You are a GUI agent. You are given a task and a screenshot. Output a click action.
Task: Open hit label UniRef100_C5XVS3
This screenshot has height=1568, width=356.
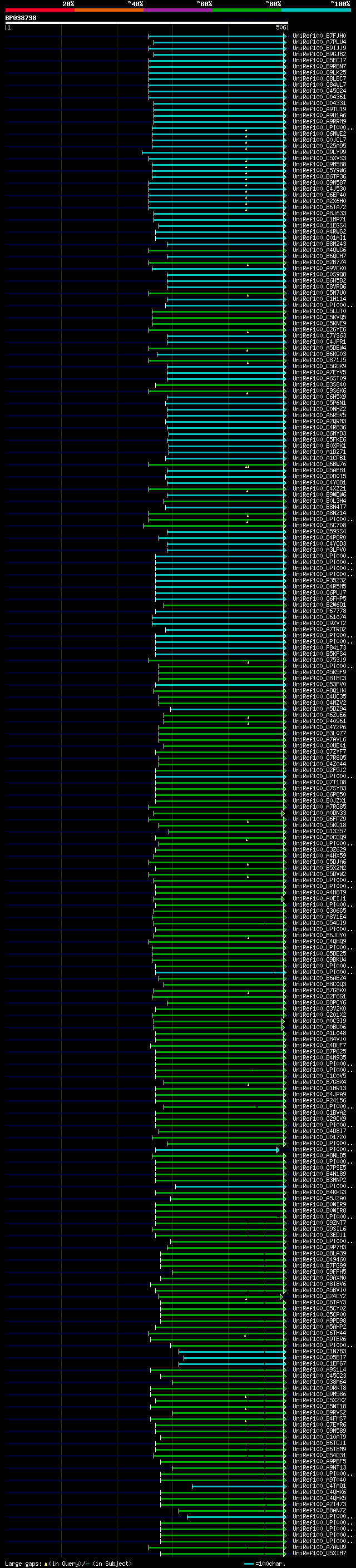coord(319,159)
